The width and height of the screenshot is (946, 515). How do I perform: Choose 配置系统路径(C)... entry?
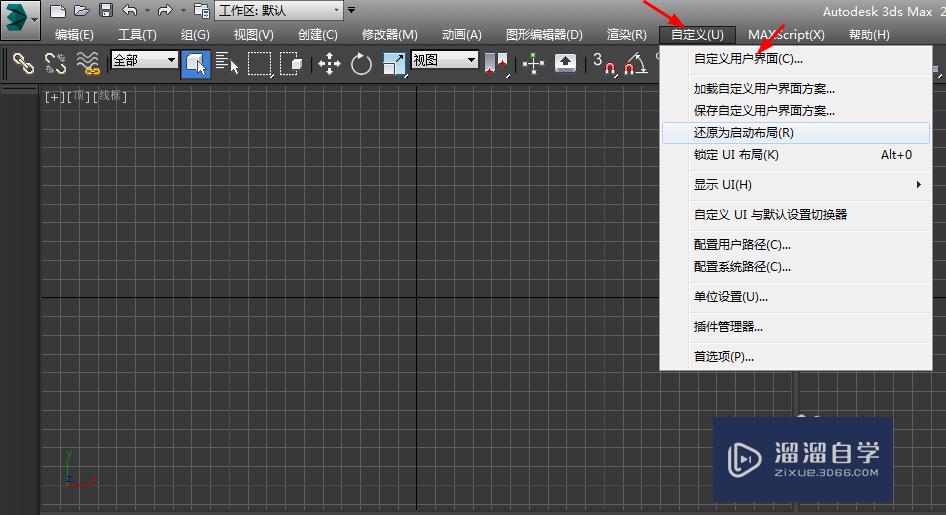(796, 267)
